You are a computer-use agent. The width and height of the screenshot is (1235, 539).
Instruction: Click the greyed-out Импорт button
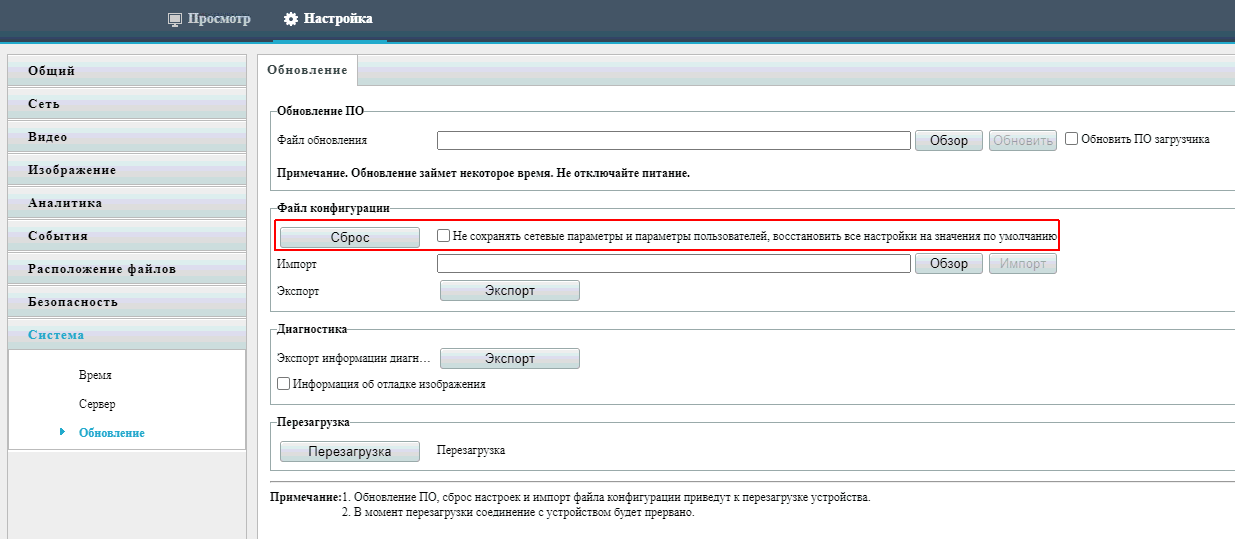click(x=1023, y=264)
